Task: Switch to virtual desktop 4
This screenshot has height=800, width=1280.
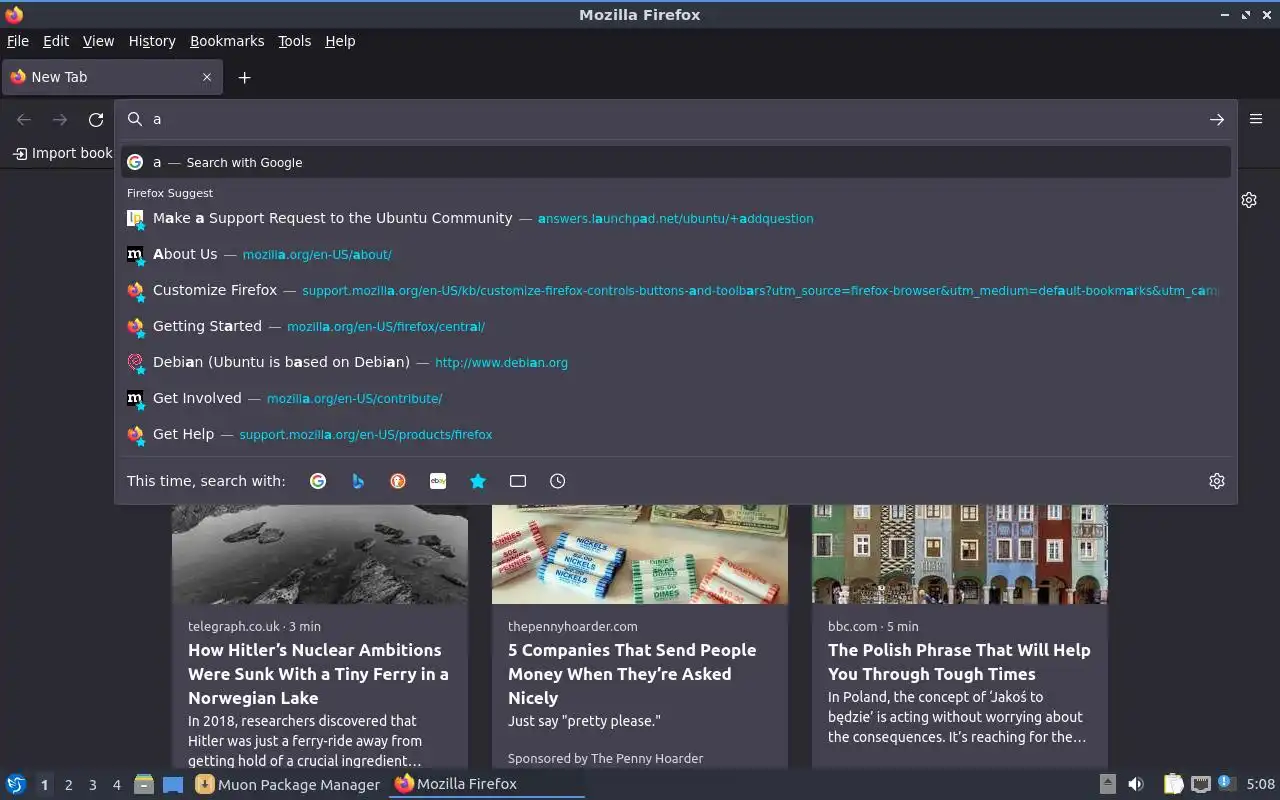Action: point(116,785)
